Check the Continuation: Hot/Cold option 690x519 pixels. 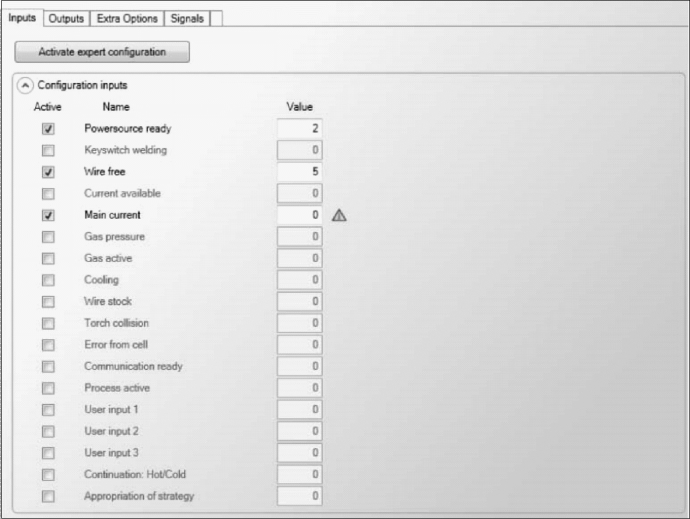48,474
